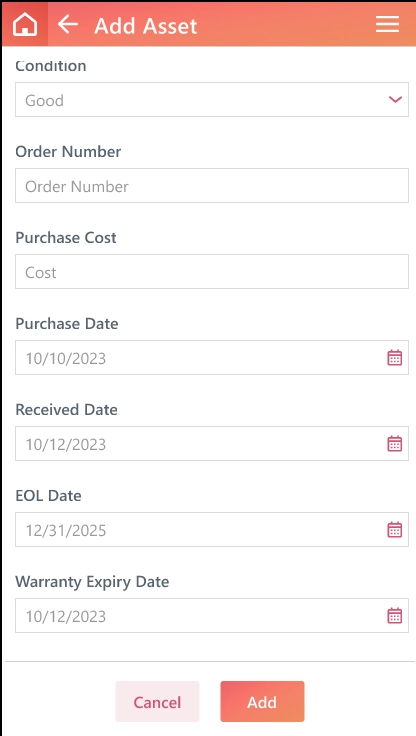This screenshot has width=416, height=736.
Task: Select the Purchase Date text field
Action: click(212, 357)
